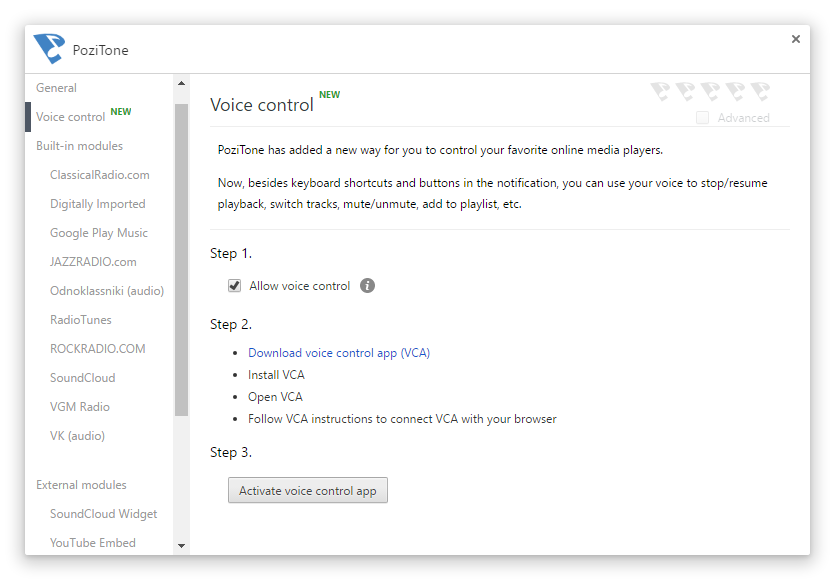Click the info icon beside Allow voice control
Viewport: 835px width, 580px height.
point(367,286)
